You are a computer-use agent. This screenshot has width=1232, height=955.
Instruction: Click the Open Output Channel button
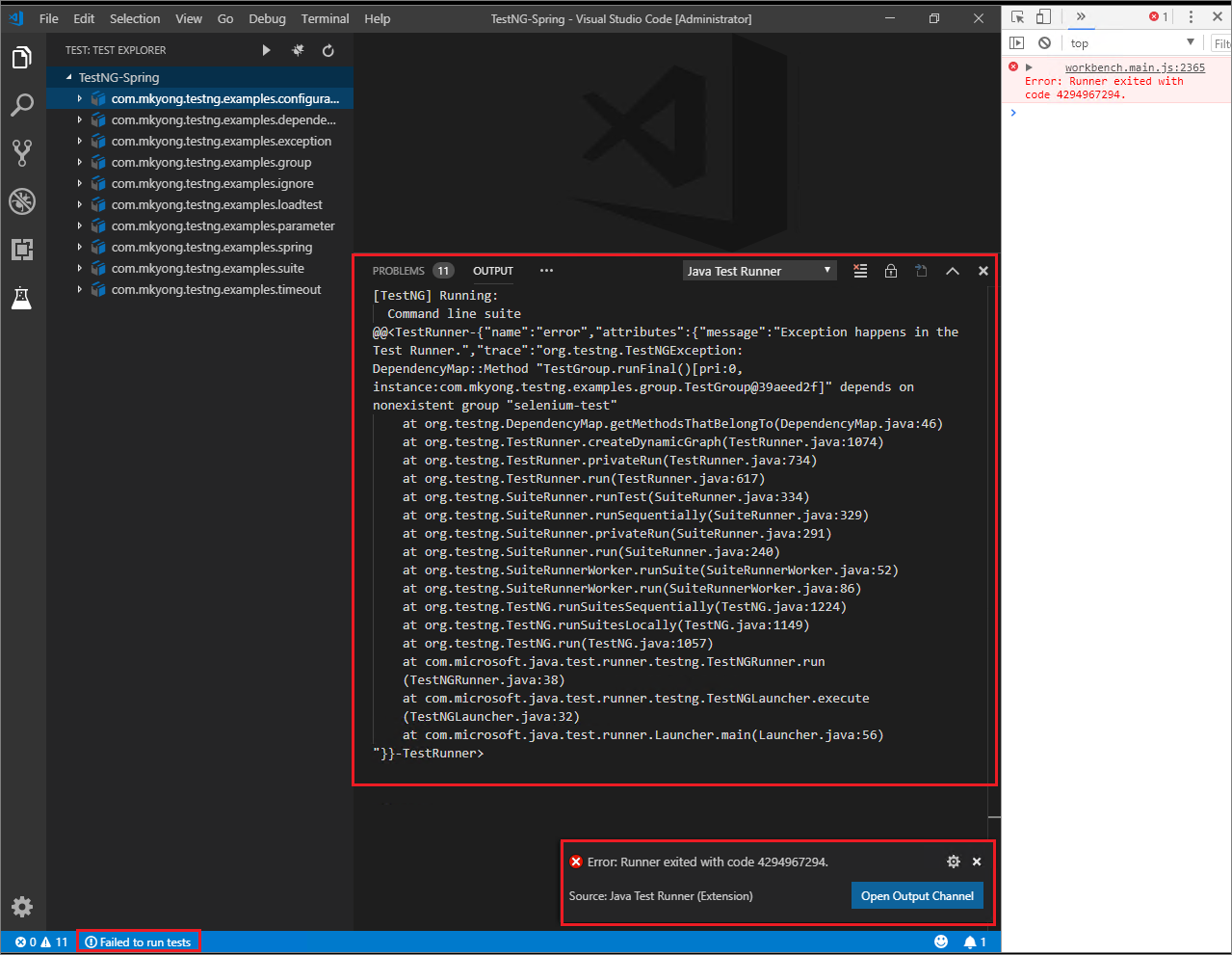click(916, 895)
